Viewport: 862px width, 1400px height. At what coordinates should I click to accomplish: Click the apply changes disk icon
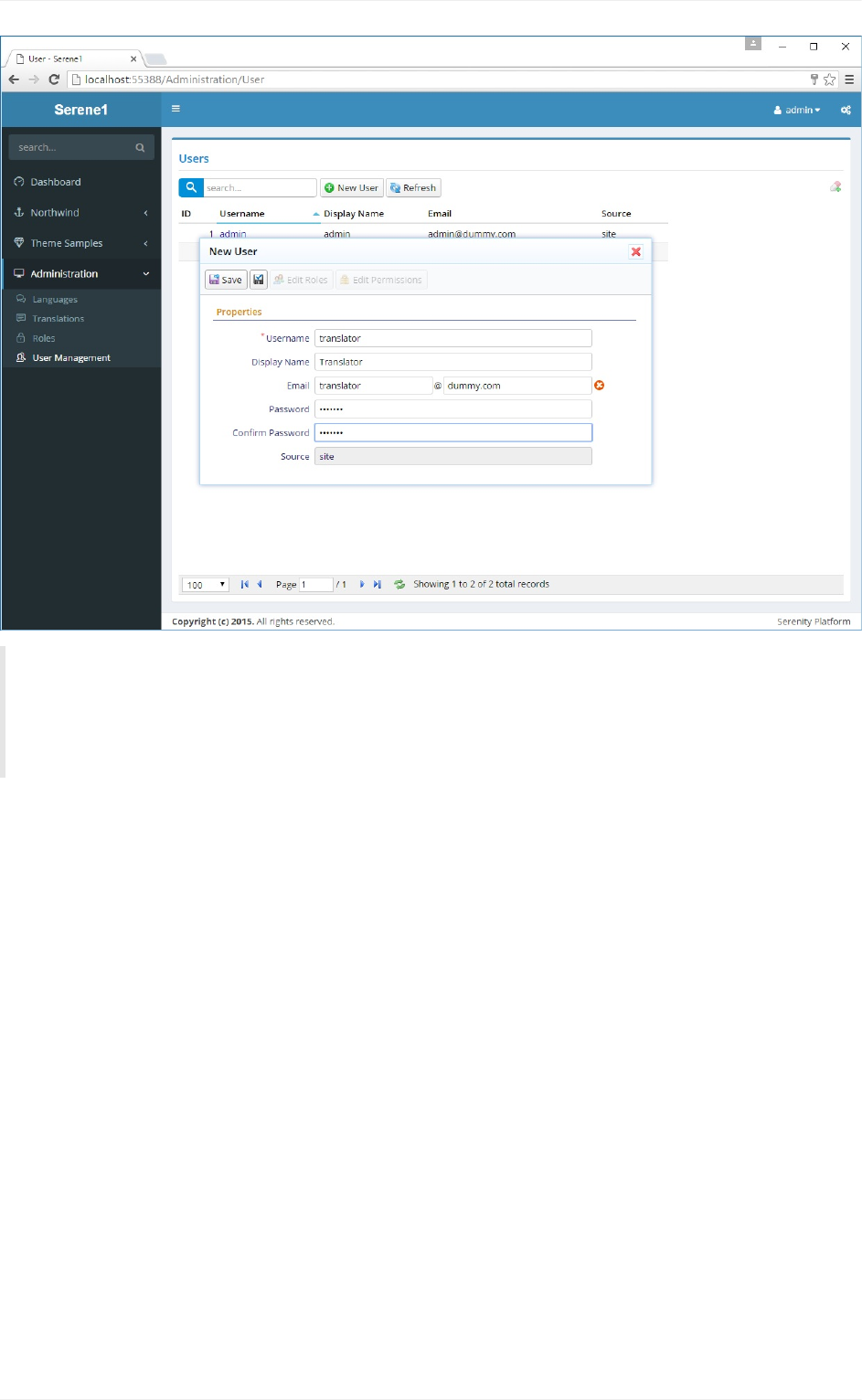(x=259, y=280)
